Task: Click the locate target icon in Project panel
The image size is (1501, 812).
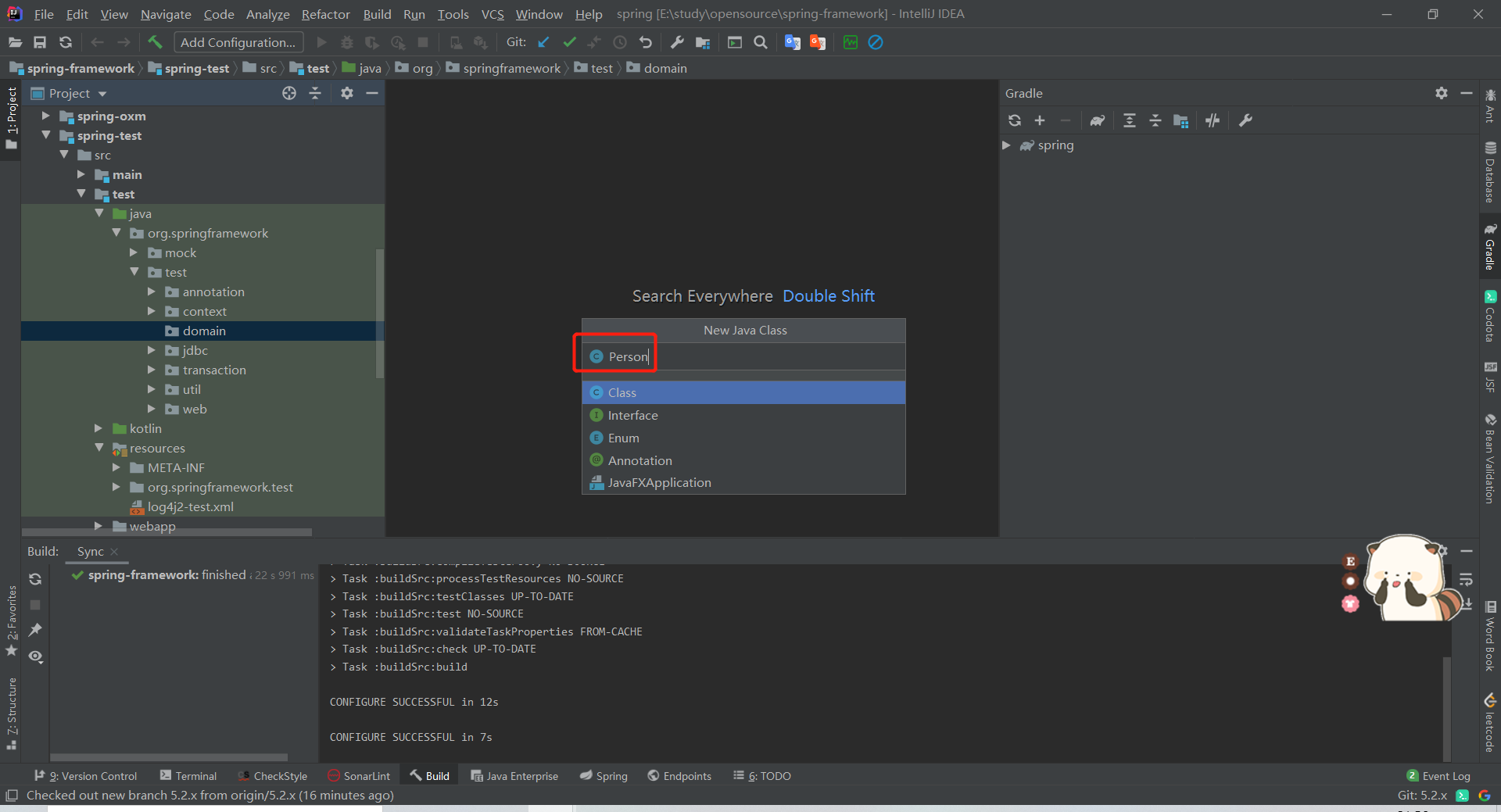Action: [289, 93]
